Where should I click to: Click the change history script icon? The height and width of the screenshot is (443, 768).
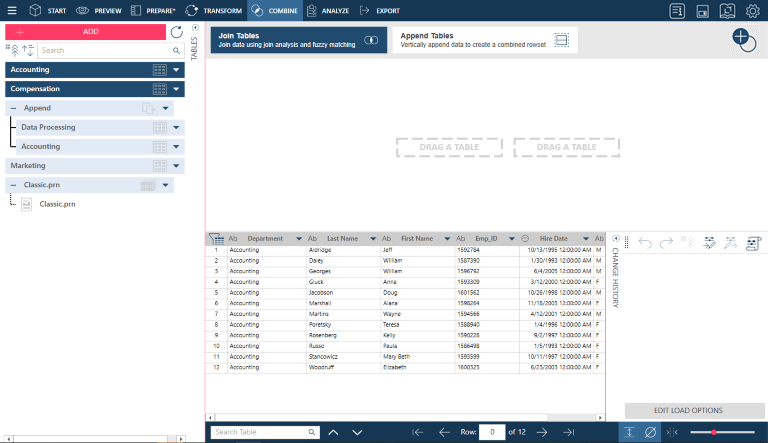click(753, 243)
